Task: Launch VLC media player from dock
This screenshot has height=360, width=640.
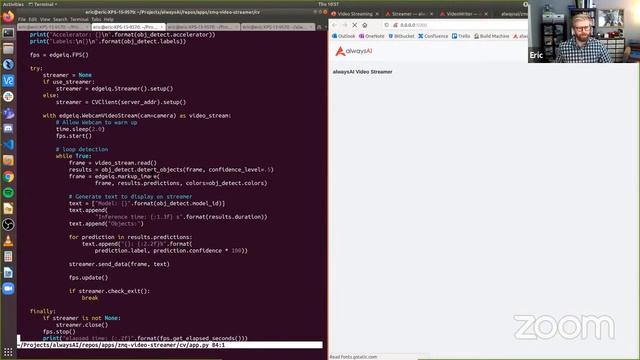Action: 8,241
